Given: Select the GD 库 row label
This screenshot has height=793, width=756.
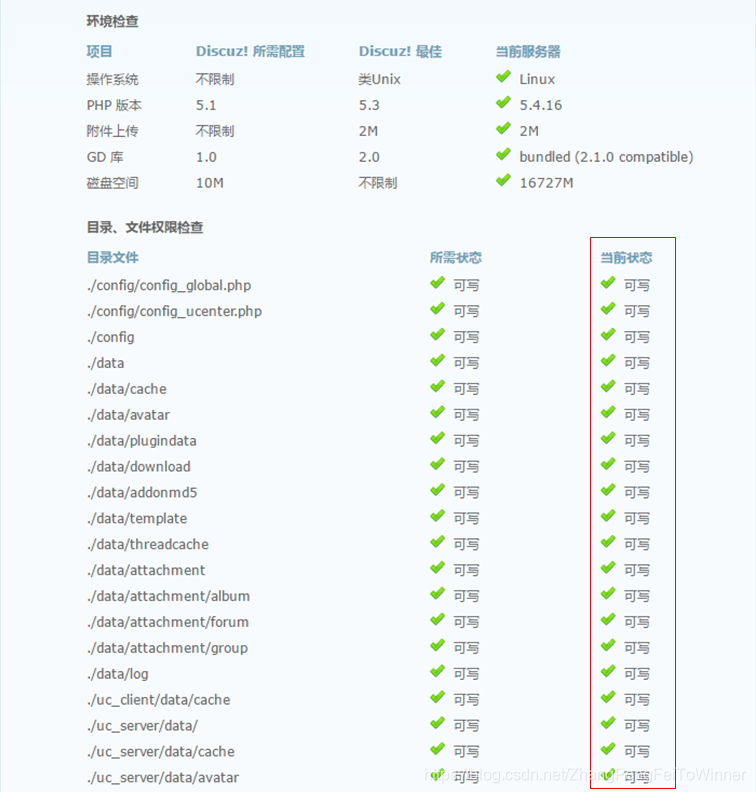Looking at the screenshot, I should [105, 157].
